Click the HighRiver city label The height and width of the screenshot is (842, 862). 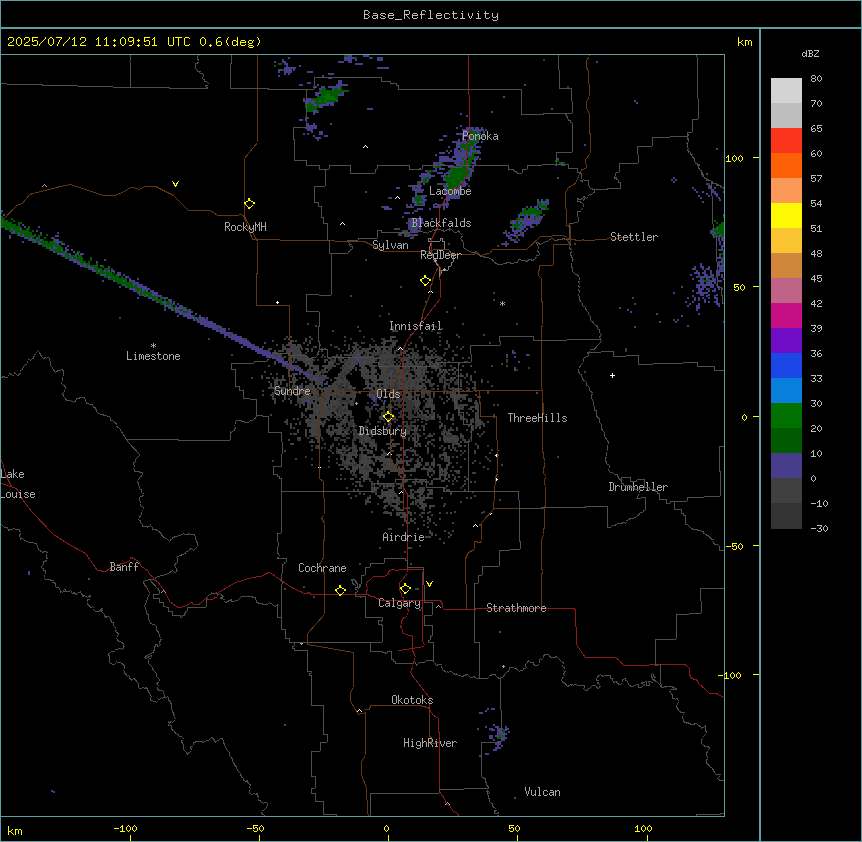tap(430, 743)
